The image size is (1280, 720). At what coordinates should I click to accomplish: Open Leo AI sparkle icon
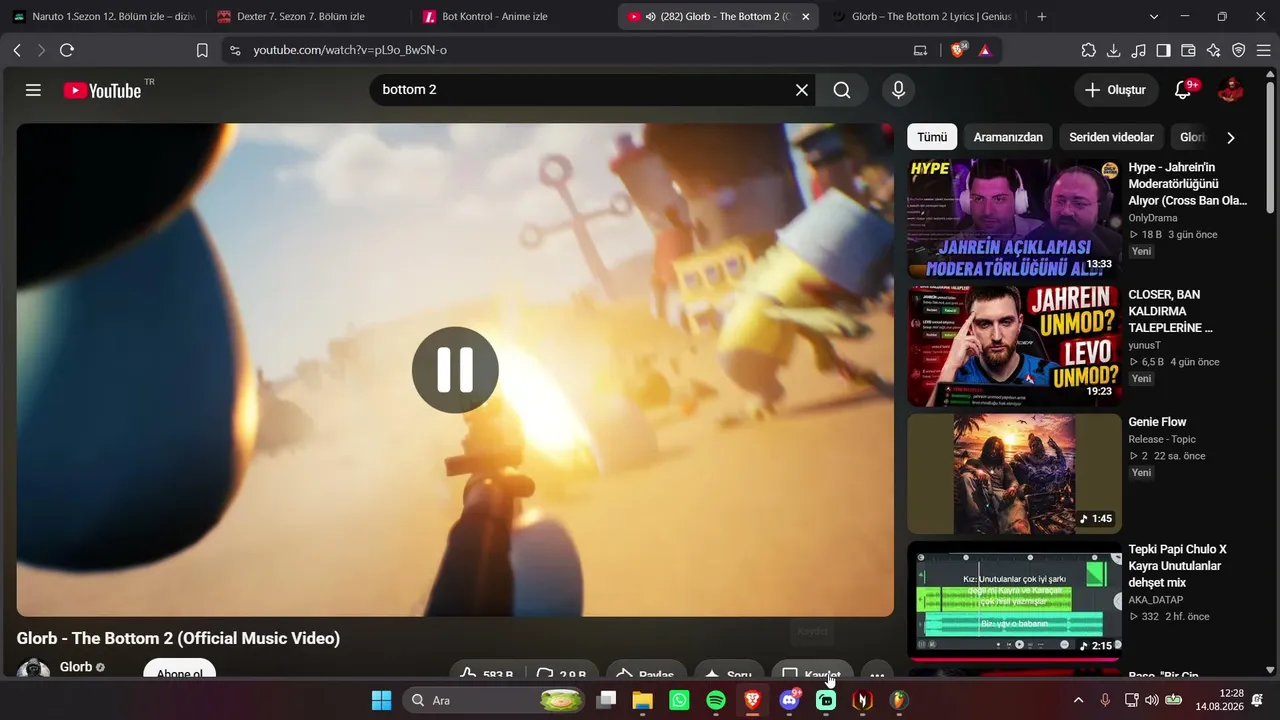point(1214,50)
